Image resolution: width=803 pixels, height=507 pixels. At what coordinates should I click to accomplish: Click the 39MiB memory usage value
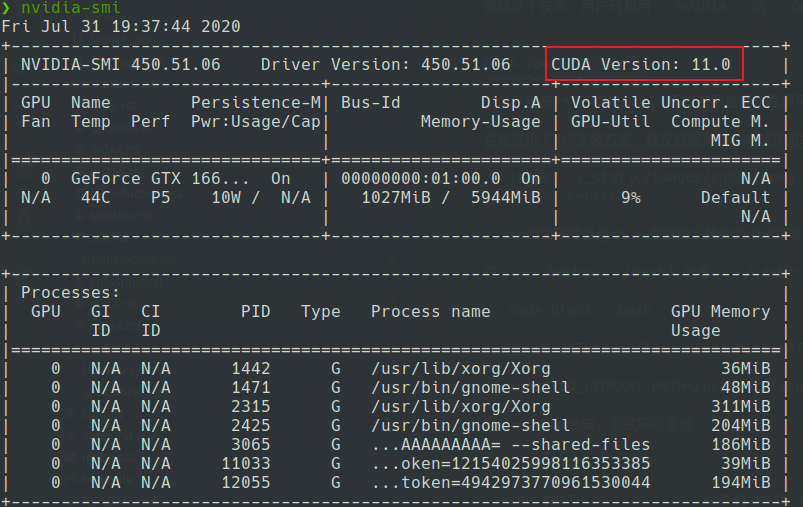(x=746, y=463)
